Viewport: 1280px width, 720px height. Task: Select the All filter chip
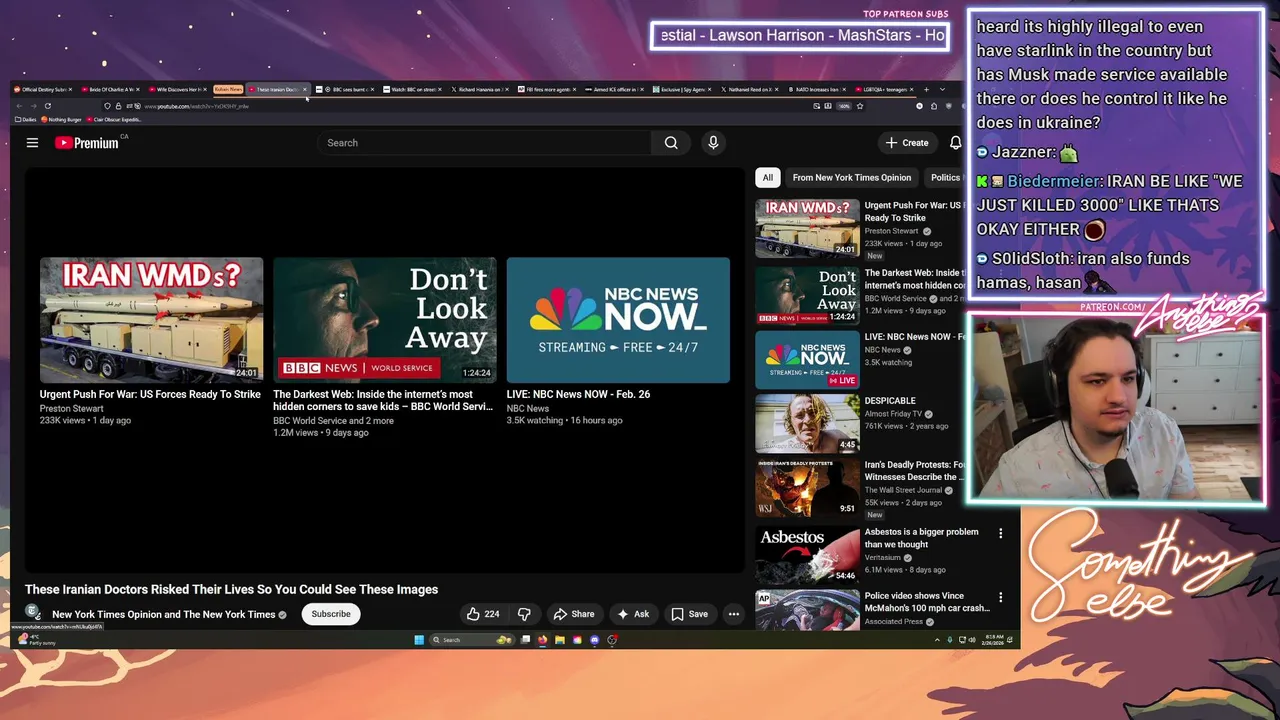click(x=767, y=178)
